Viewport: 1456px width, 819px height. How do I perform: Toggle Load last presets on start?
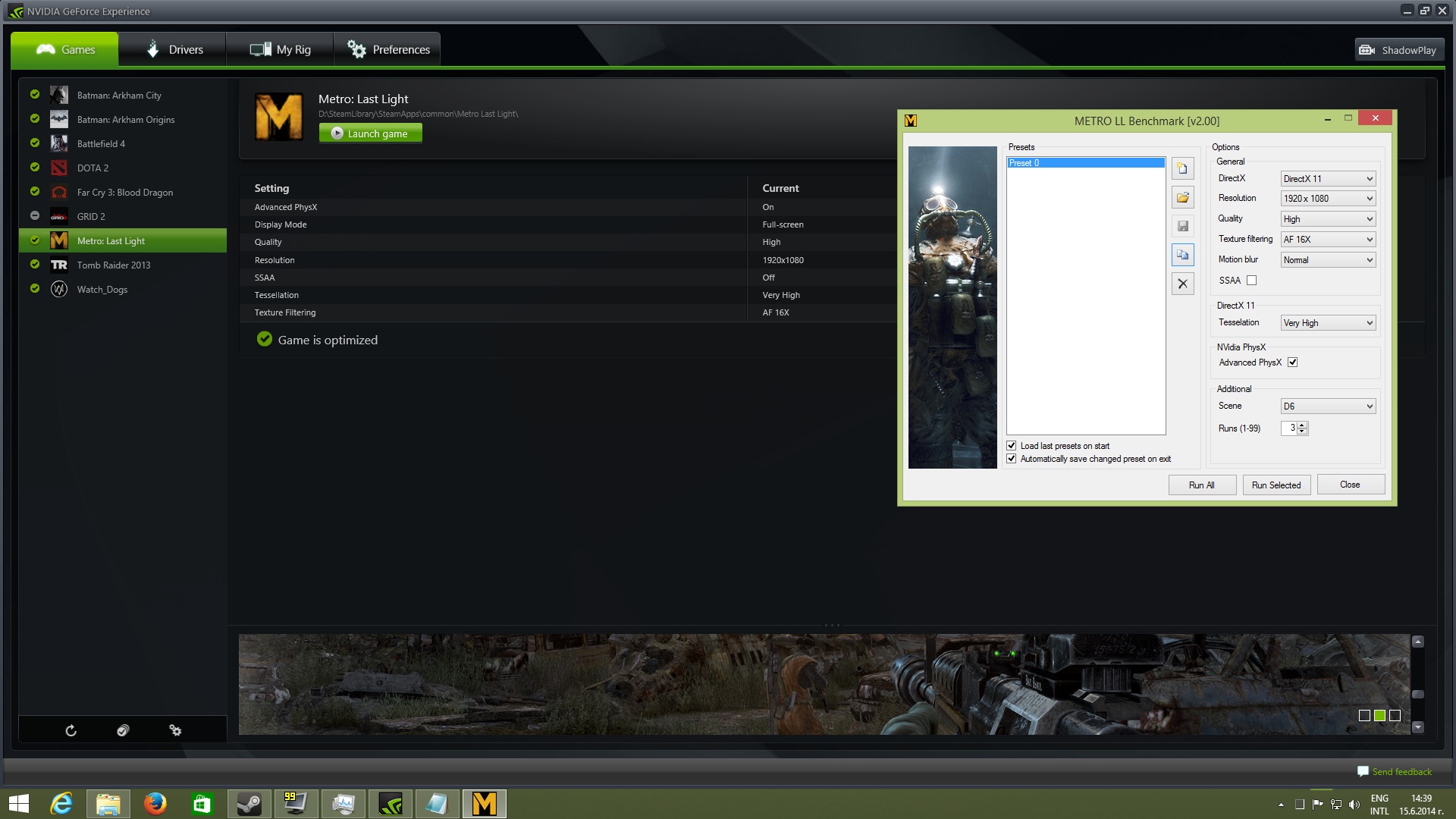pyautogui.click(x=1011, y=446)
